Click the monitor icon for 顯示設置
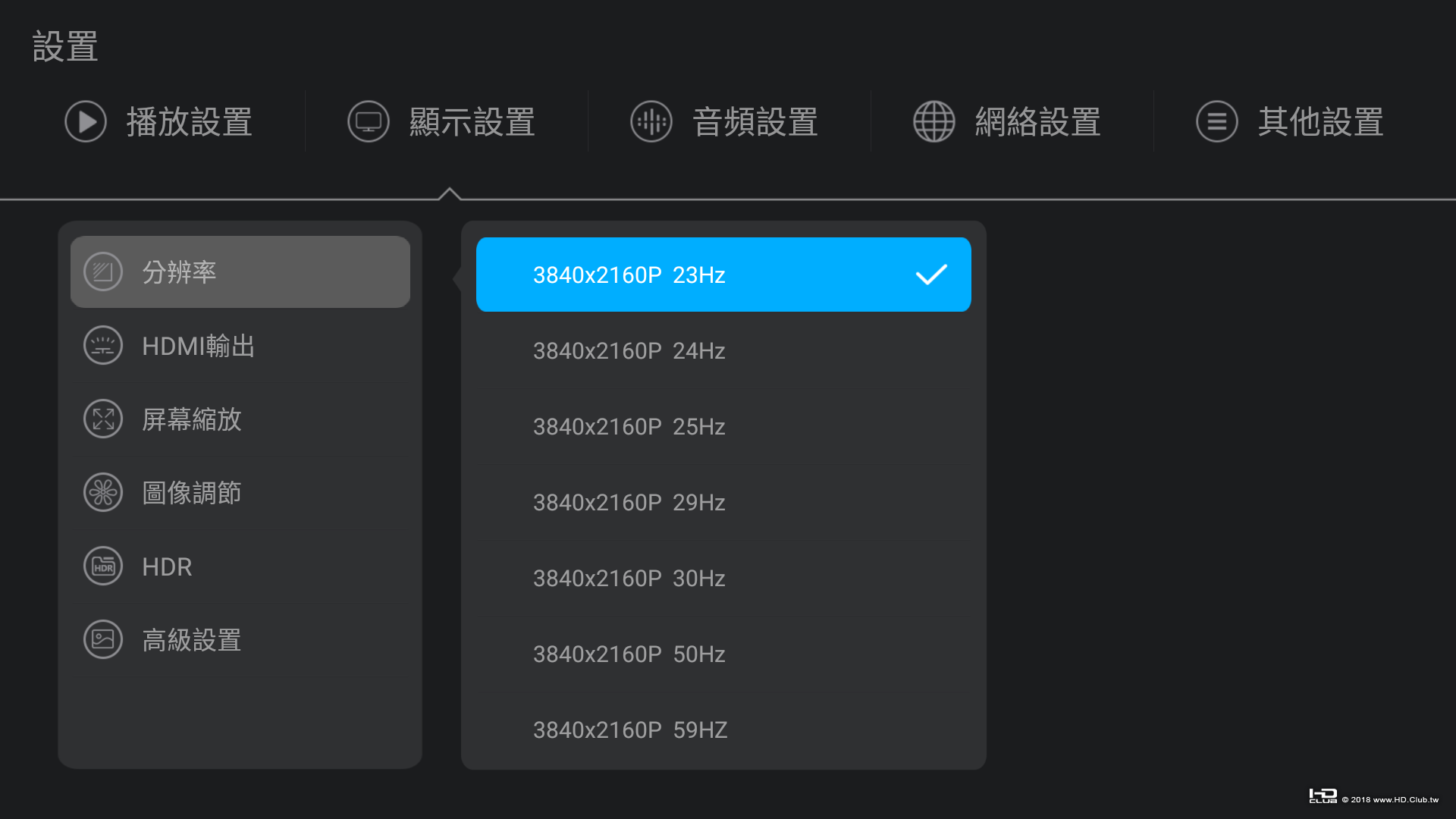 click(x=369, y=121)
